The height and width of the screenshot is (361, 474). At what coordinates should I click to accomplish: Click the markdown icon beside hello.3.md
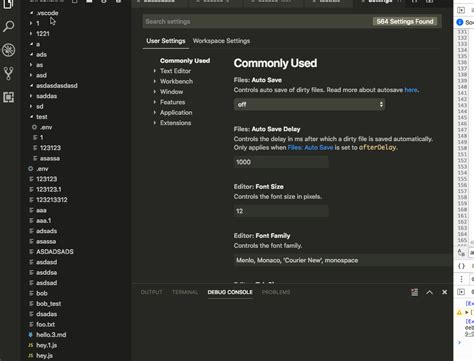[x=31, y=335]
